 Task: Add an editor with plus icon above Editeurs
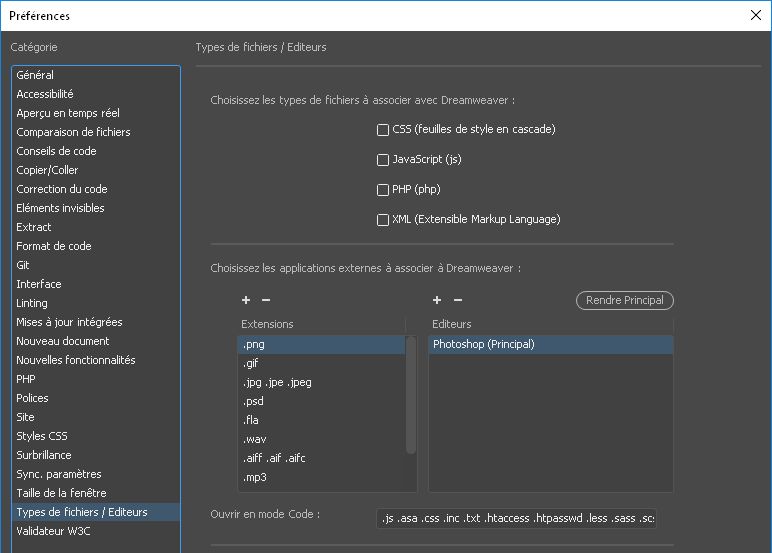(437, 300)
